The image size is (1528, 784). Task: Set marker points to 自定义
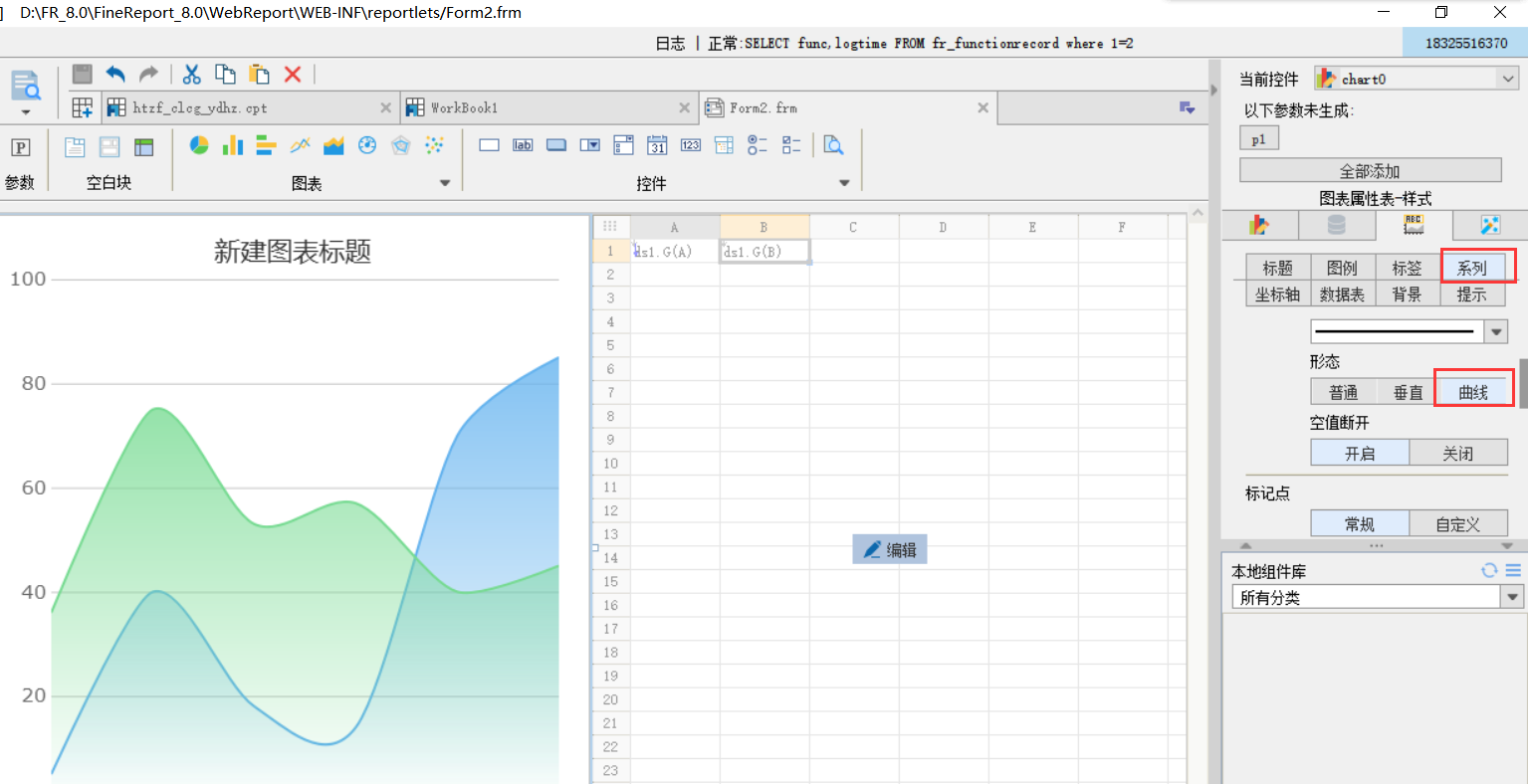pyautogui.click(x=1458, y=523)
